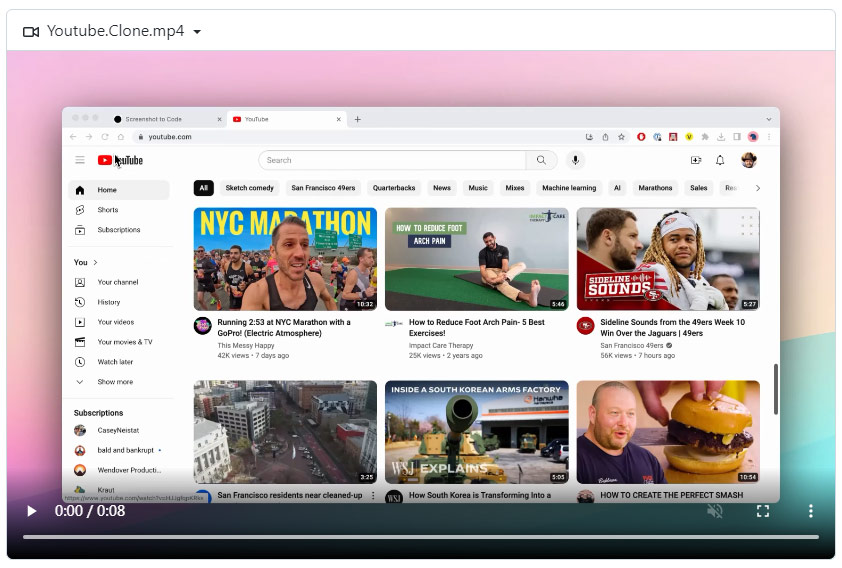Unmute the video player audio

pos(714,511)
